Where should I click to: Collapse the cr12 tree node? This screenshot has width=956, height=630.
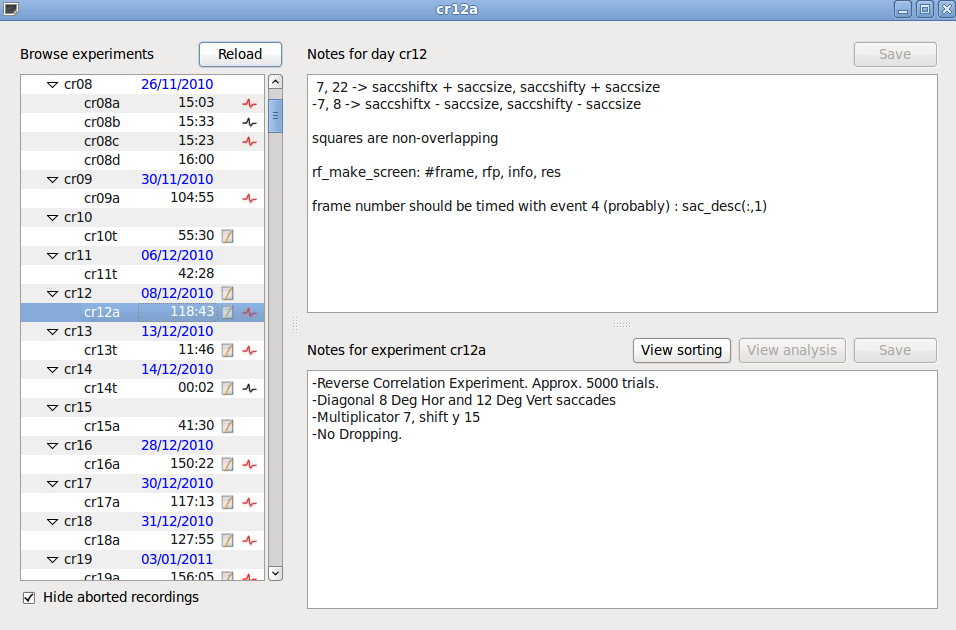tap(52, 294)
